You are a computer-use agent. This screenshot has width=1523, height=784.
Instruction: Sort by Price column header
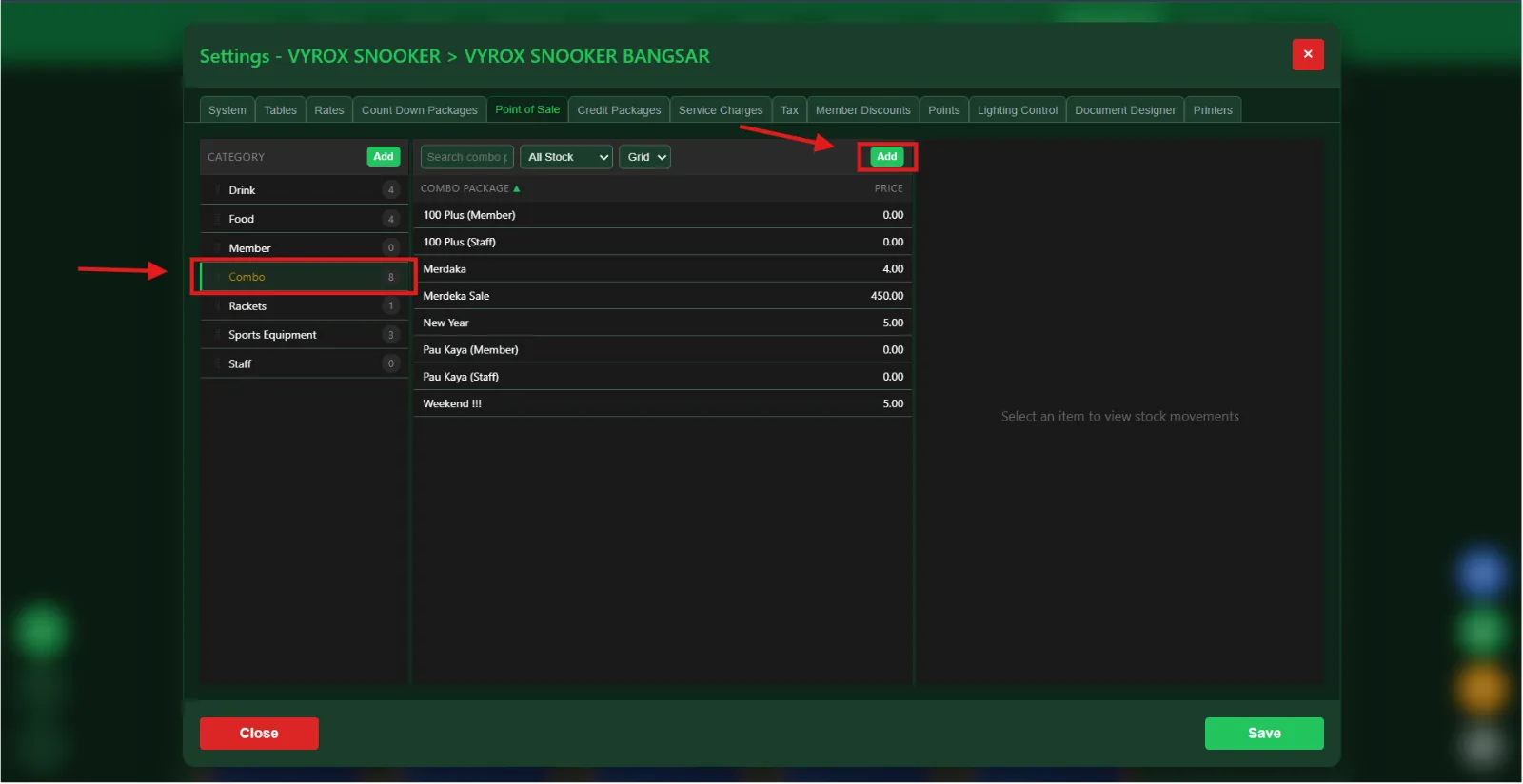pyautogui.click(x=889, y=188)
